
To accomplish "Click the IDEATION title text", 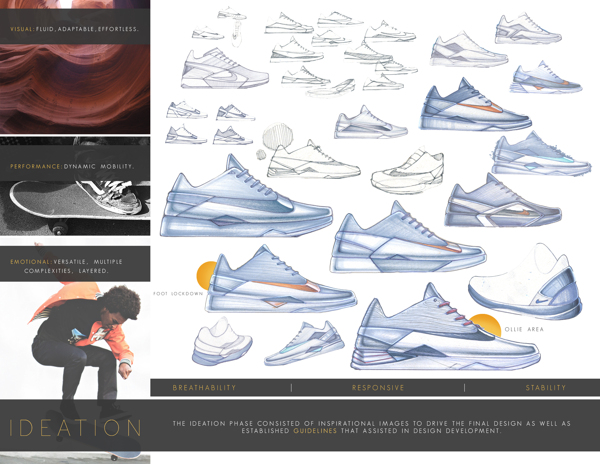I will click(75, 428).
